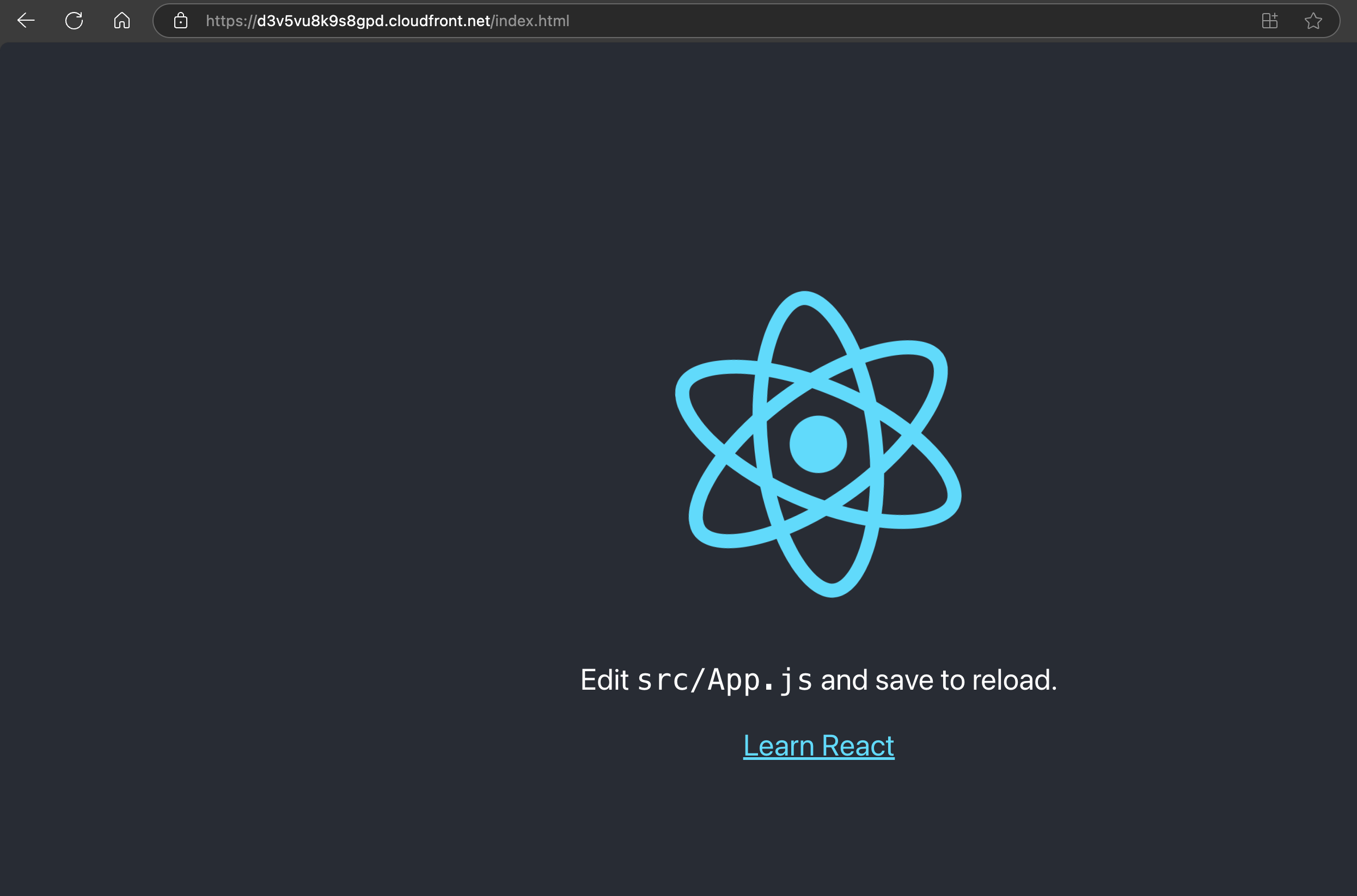View site information via the padlock icon
Image resolution: width=1357 pixels, height=896 pixels.
coord(181,21)
